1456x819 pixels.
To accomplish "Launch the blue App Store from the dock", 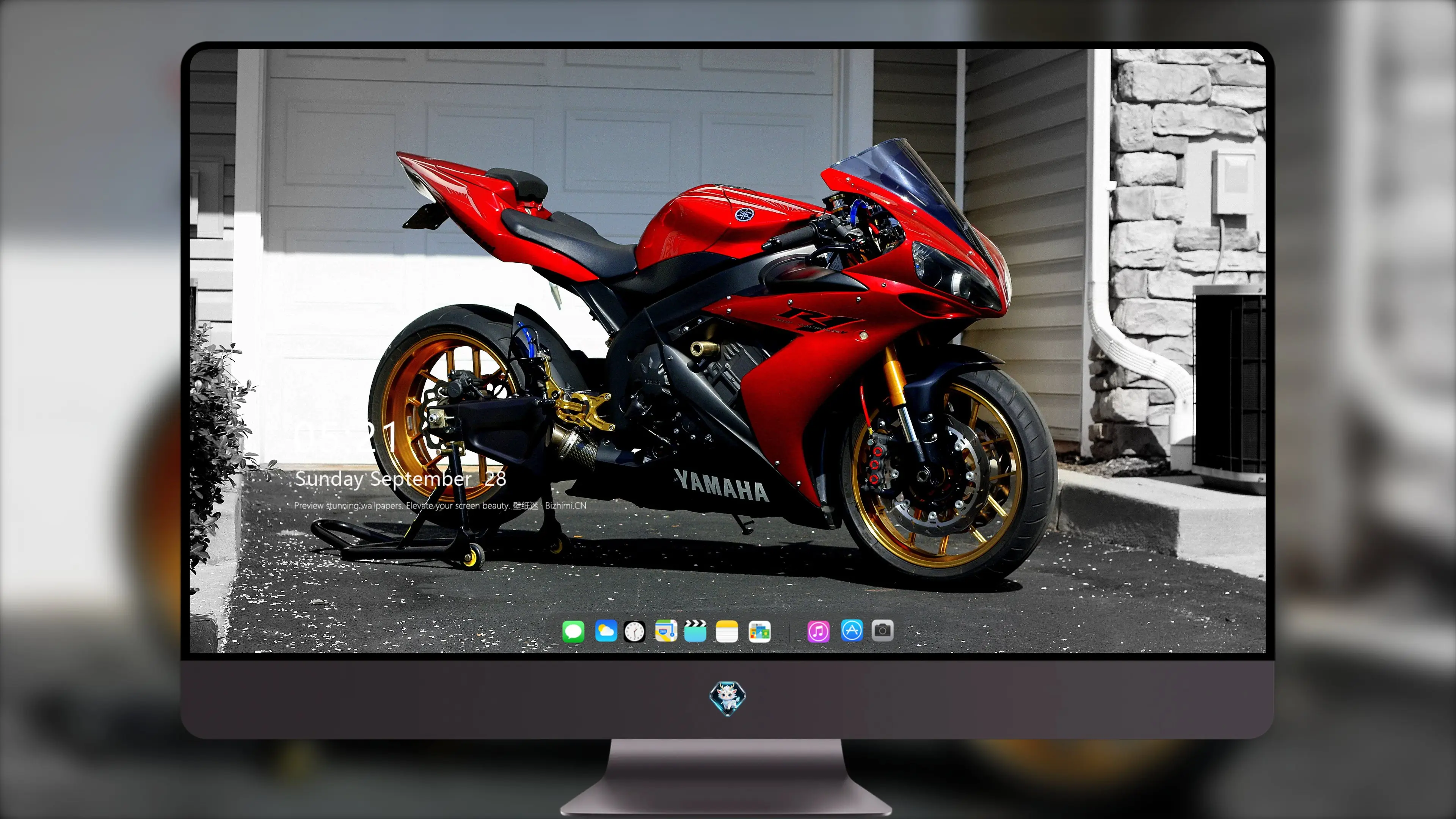I will (852, 630).
